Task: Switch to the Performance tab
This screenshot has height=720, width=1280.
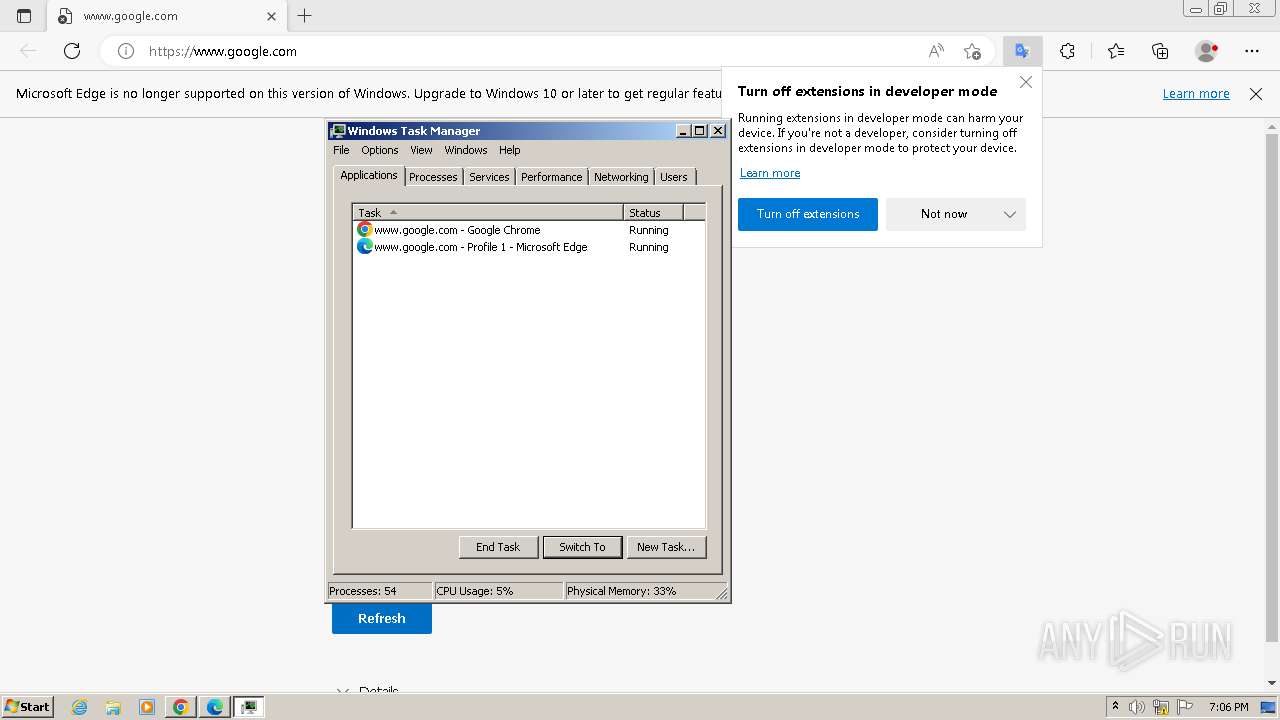Action: click(552, 177)
